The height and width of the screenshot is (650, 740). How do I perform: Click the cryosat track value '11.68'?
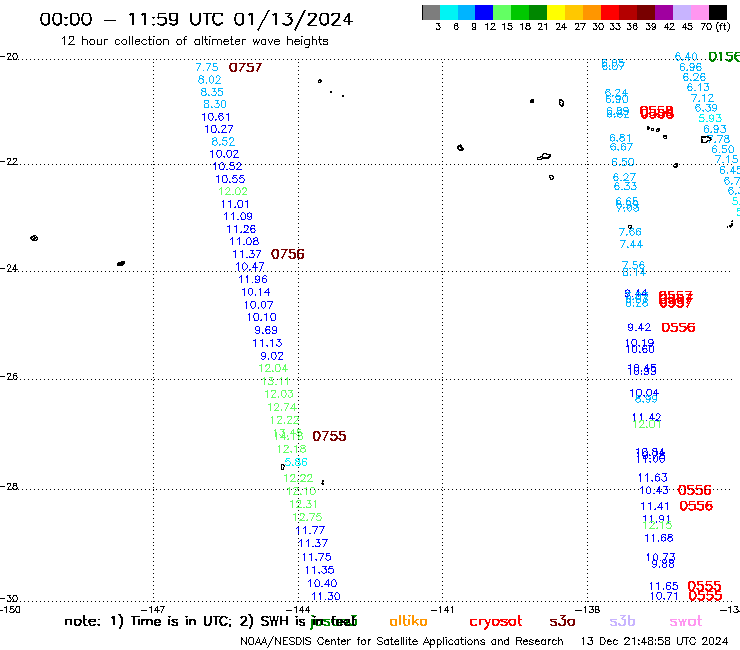tap(659, 538)
